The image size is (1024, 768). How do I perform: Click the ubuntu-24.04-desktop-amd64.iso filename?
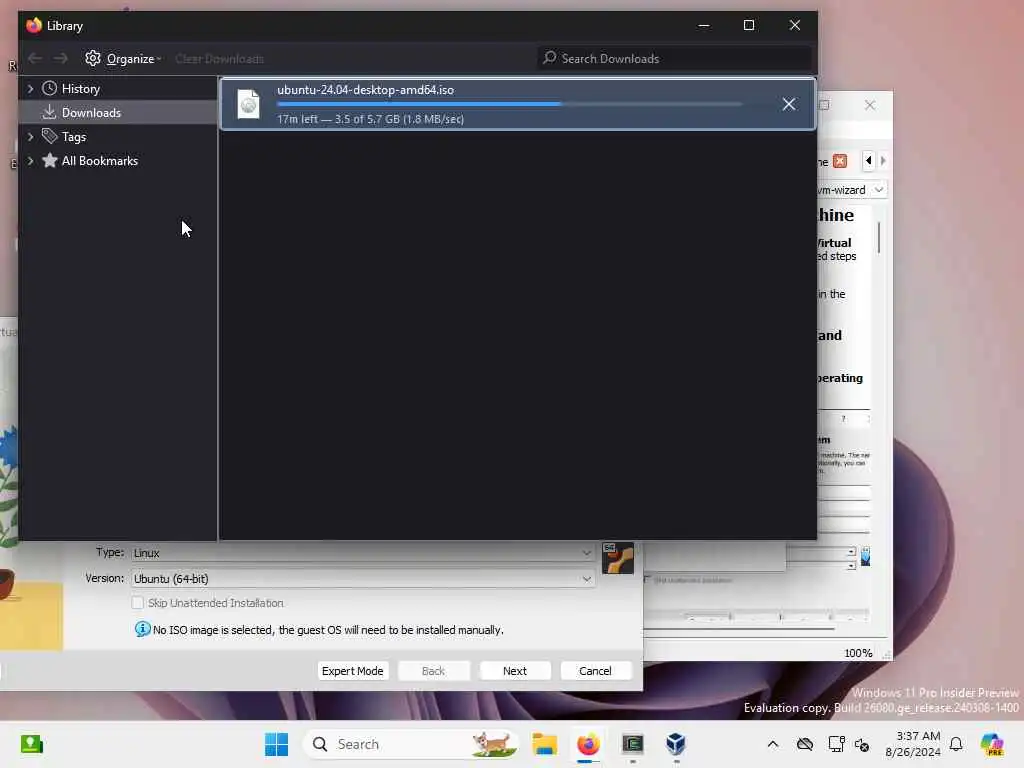[x=365, y=89]
